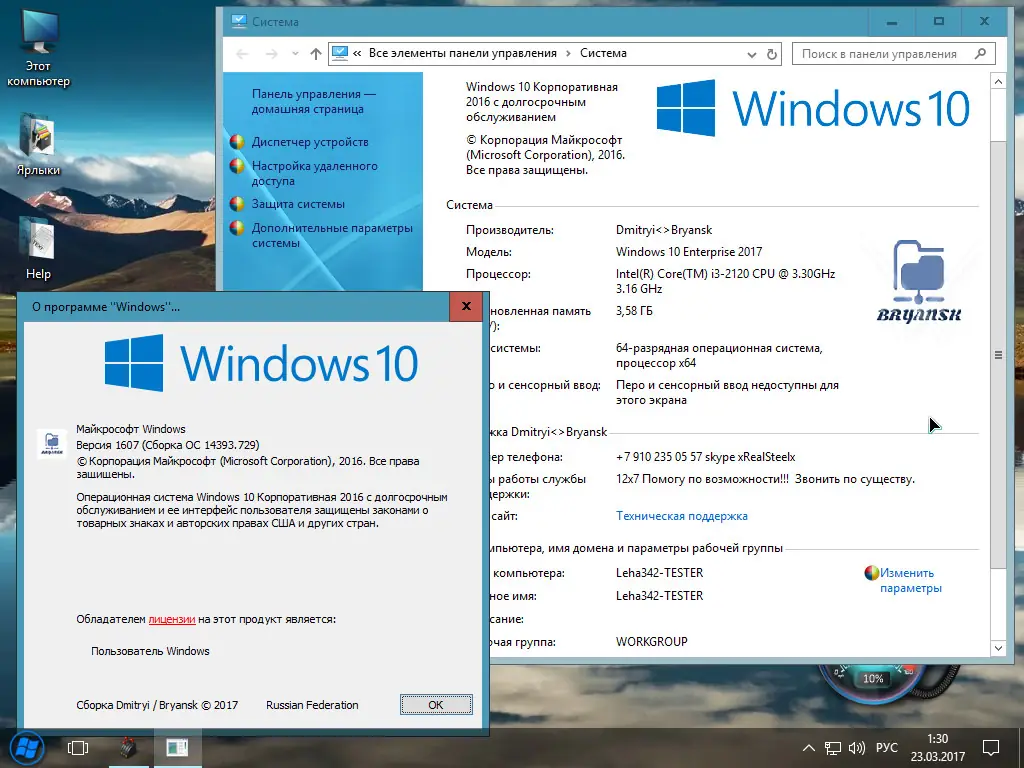Open "Защита системы" link
Screen dimensions: 1024x768
click(x=298, y=204)
